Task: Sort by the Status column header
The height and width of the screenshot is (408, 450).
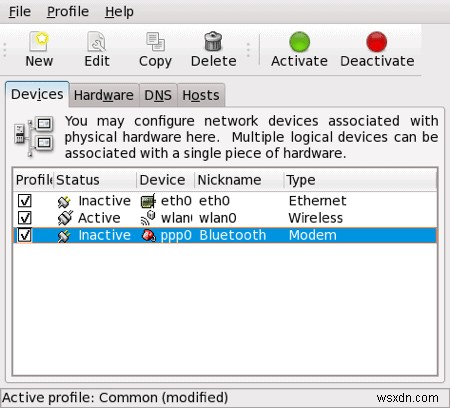Action: (x=95, y=180)
